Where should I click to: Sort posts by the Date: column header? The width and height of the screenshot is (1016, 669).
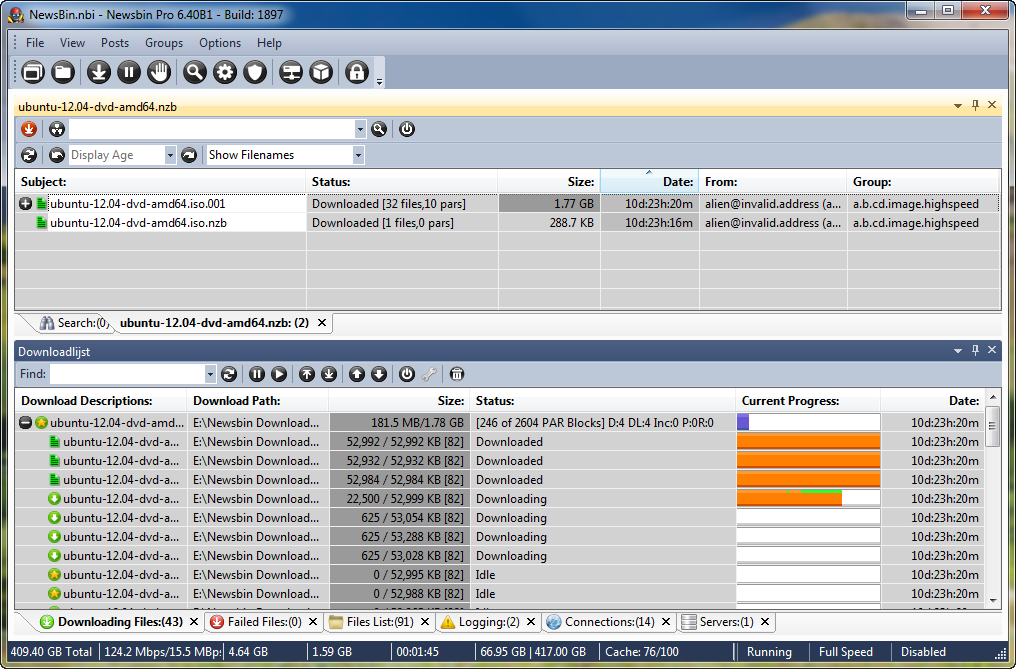coord(649,182)
